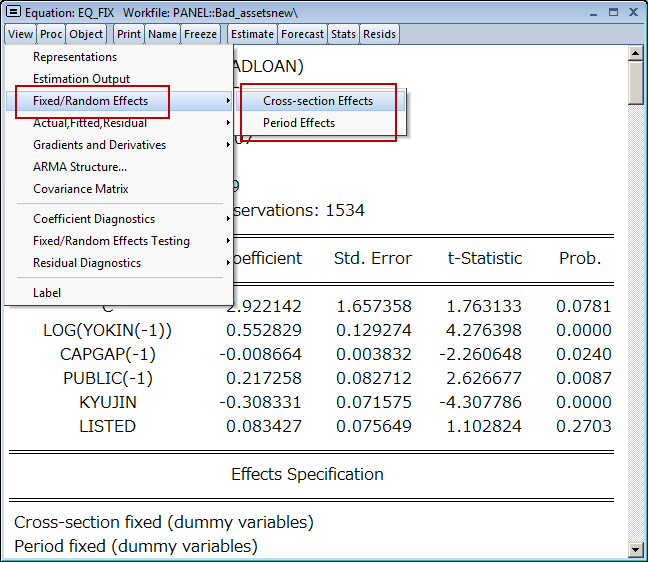Expand Fixed/Random Effects Testing submenu

111,241
